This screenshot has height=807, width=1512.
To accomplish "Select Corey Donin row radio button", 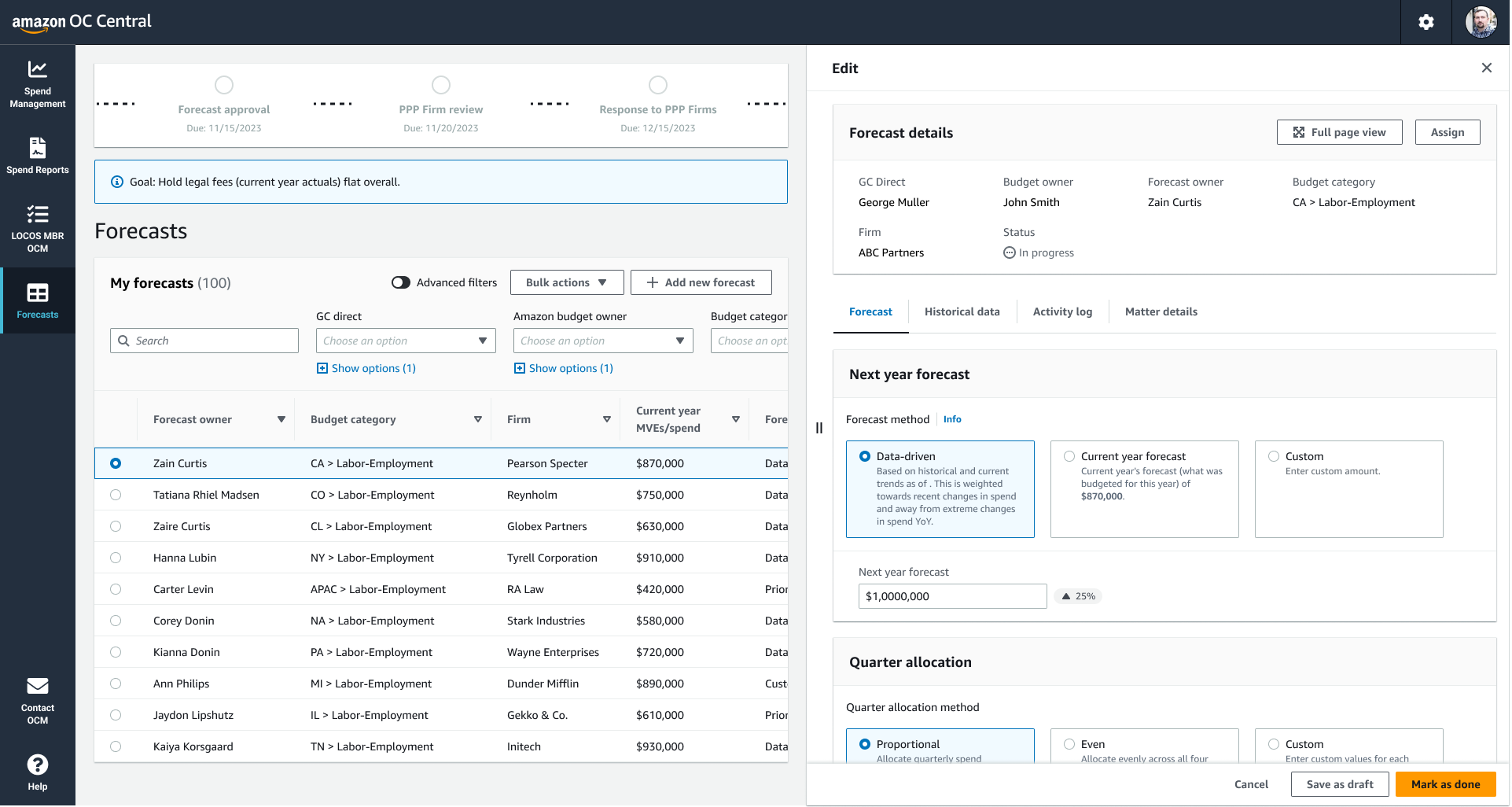I will [116, 621].
